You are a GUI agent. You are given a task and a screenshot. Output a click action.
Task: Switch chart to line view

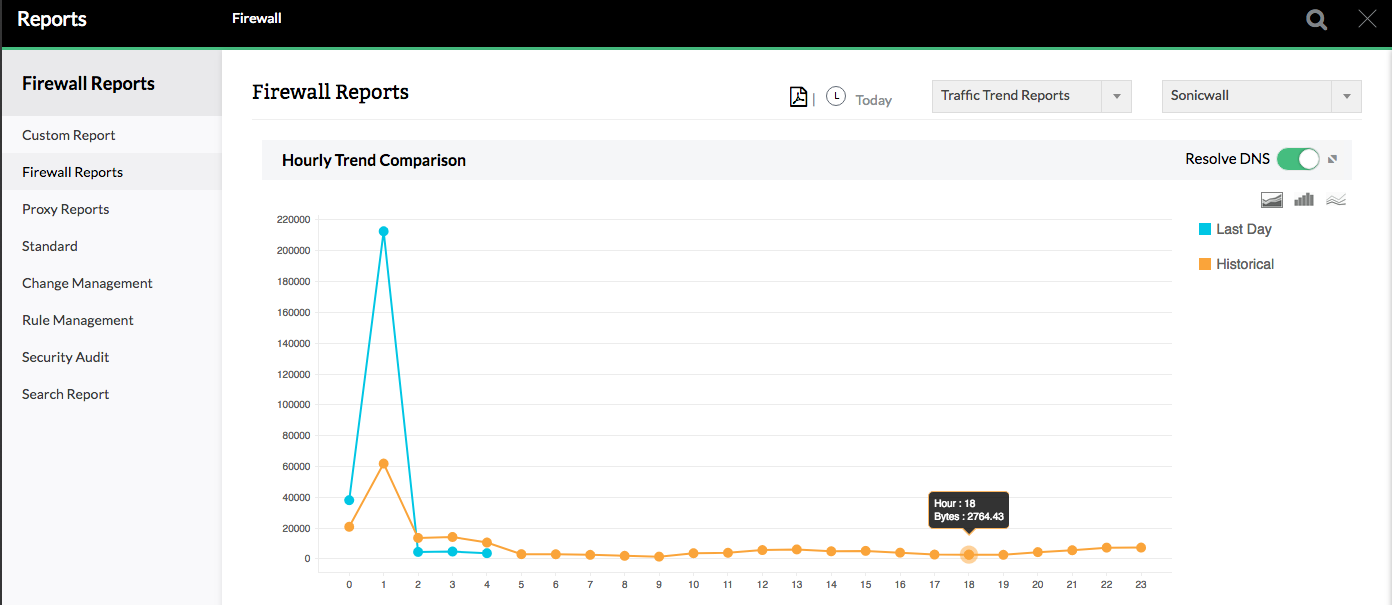1335,199
